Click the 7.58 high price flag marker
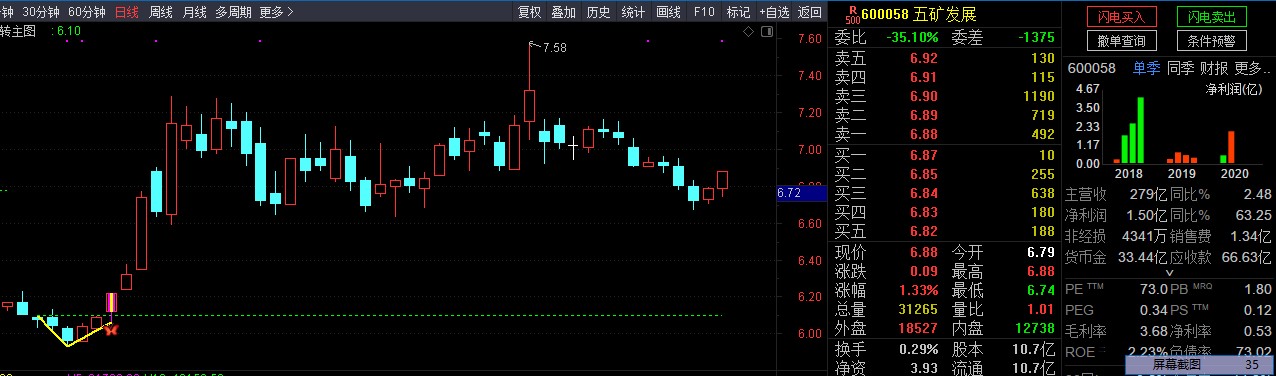This screenshot has width=1276, height=376. [549, 47]
